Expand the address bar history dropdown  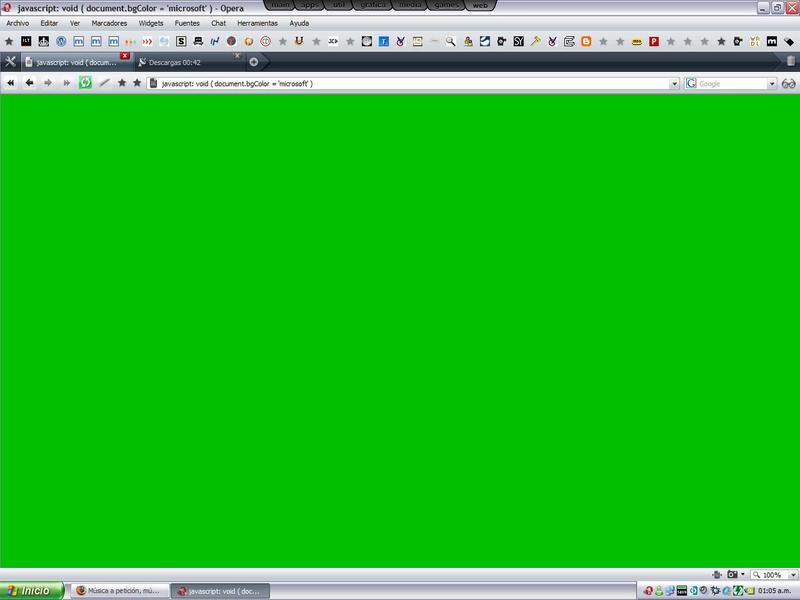(675, 84)
